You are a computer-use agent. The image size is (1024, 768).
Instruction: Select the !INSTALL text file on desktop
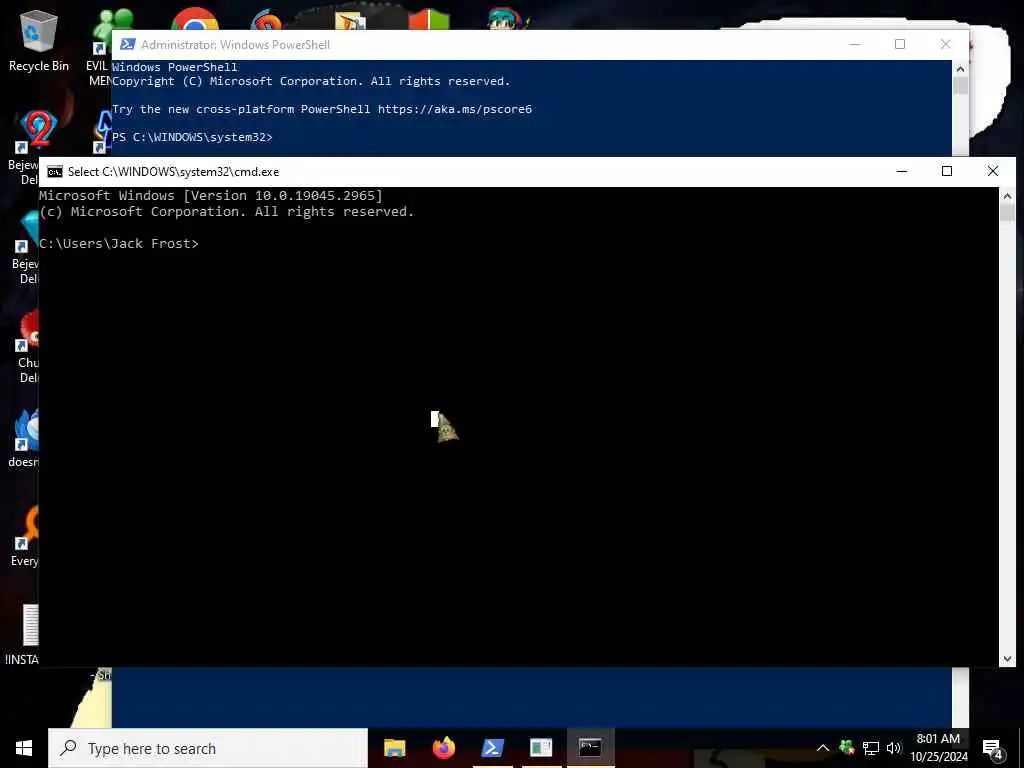point(24,635)
